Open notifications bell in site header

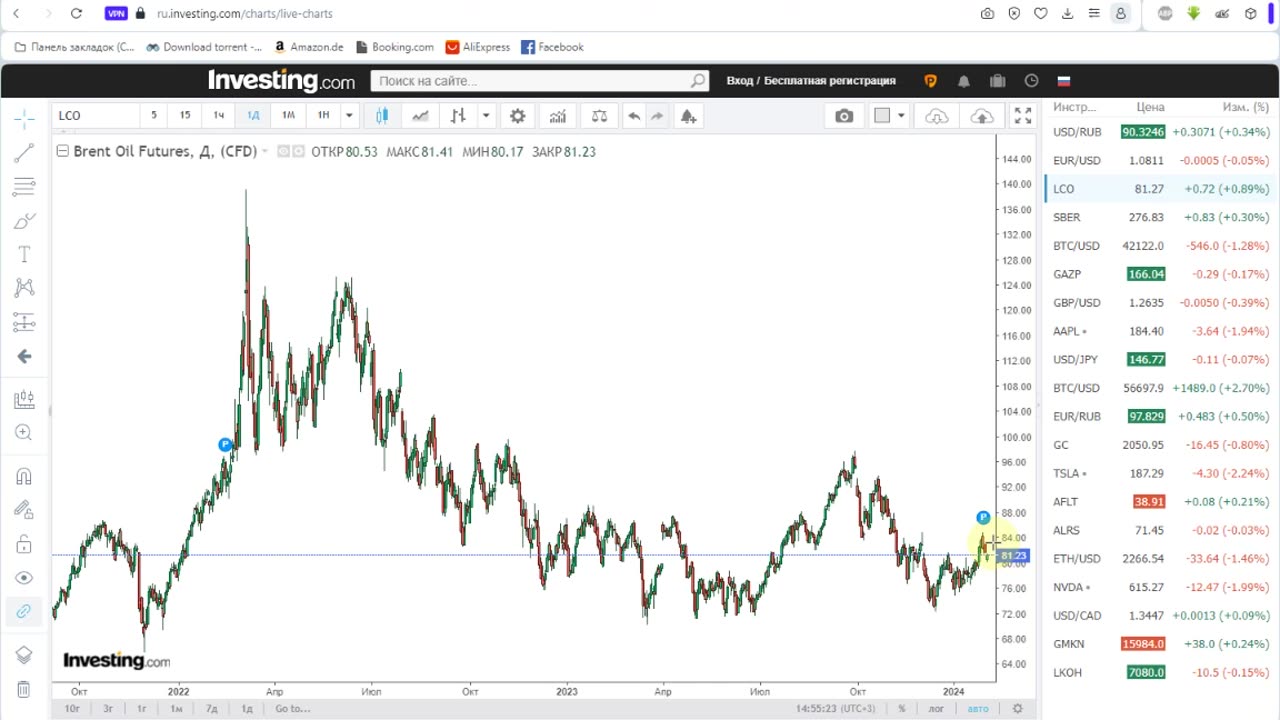964,81
